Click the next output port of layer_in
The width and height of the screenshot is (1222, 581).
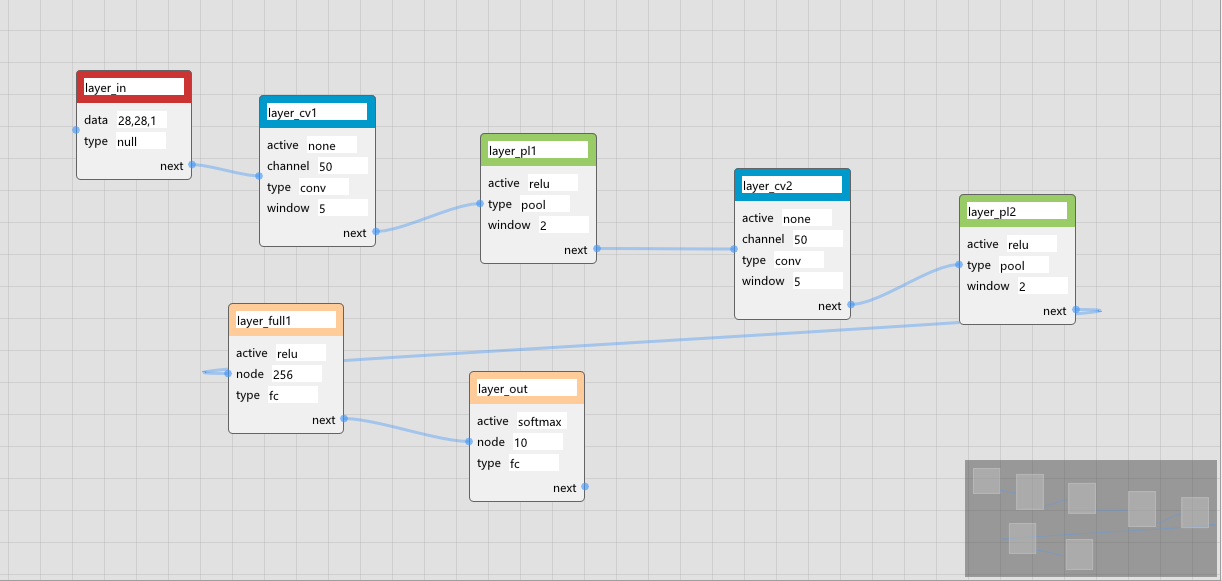click(x=191, y=164)
